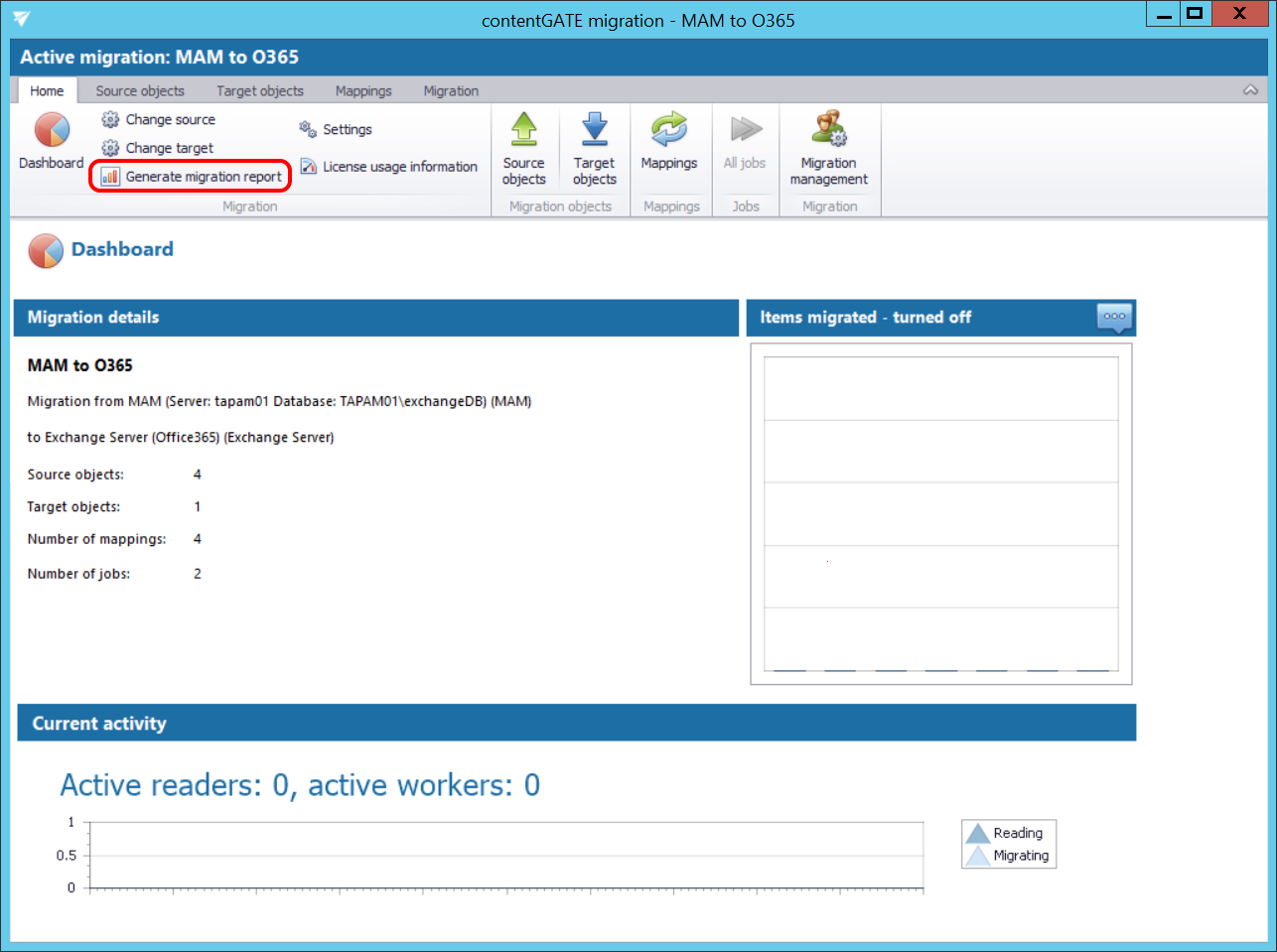
Task: Open the Mappings ribbon tab
Action: [x=363, y=90]
